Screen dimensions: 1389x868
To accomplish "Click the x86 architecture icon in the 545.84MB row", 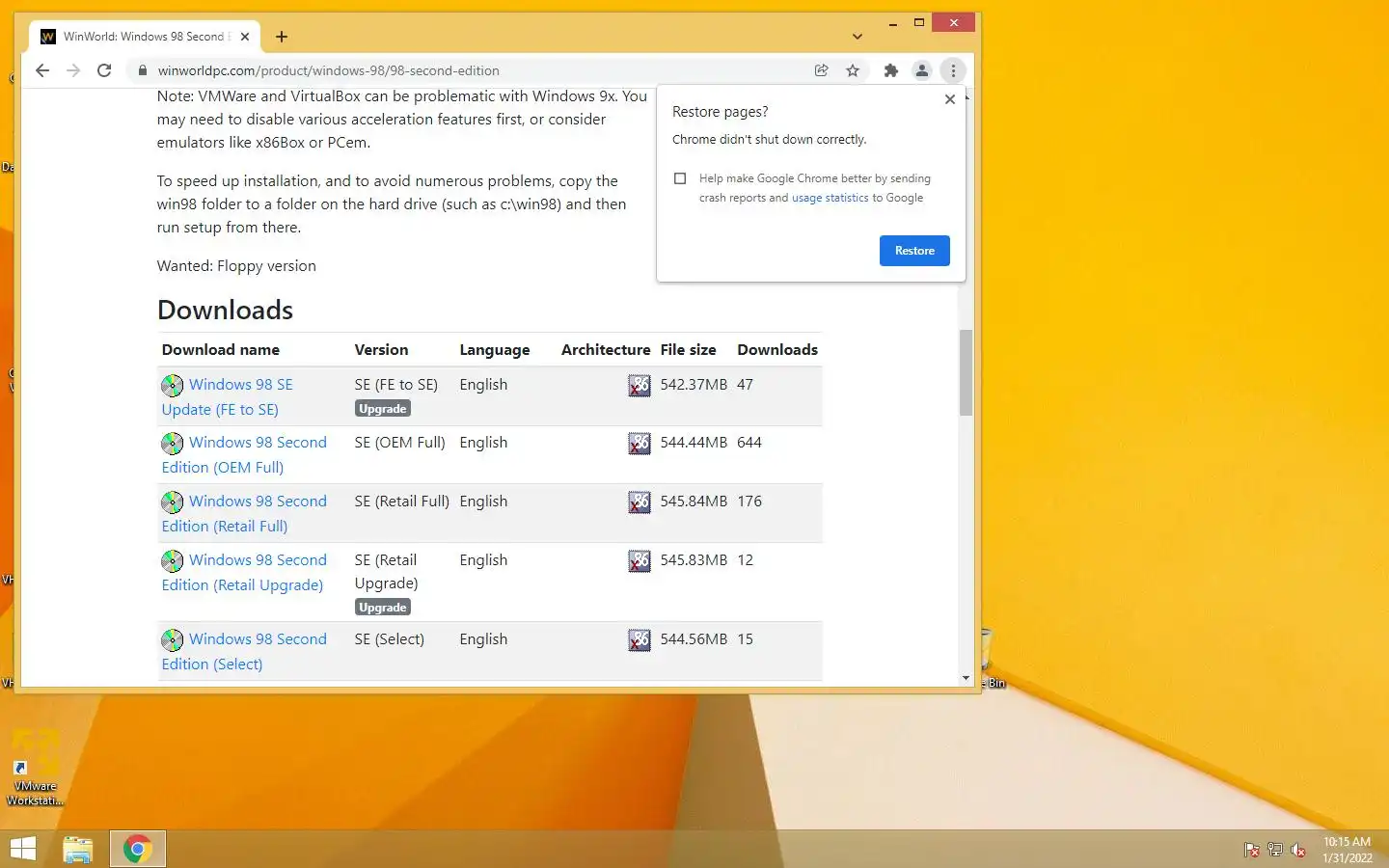I will coord(640,502).
